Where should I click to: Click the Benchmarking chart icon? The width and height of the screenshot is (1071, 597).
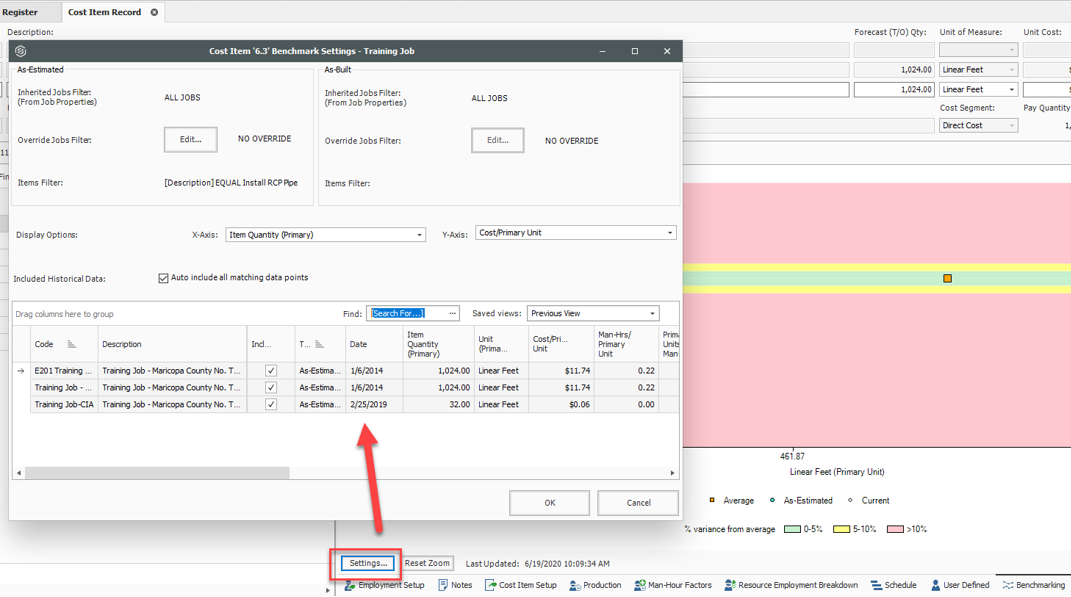click(1008, 585)
